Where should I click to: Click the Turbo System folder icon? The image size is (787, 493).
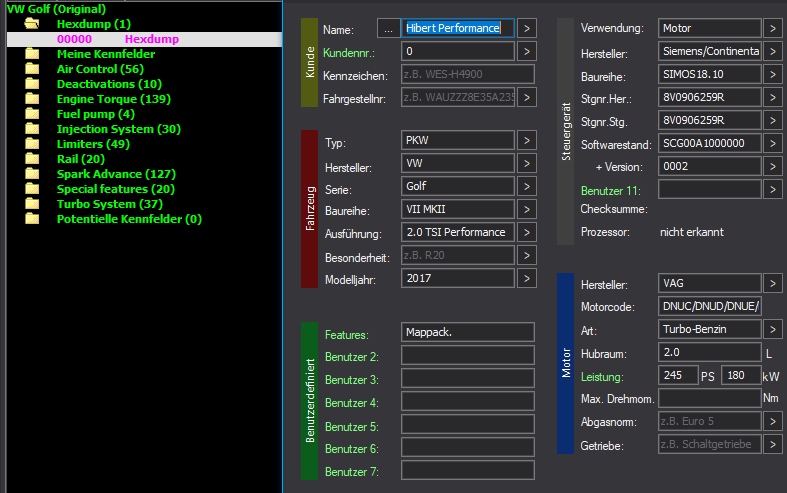tap(32, 204)
